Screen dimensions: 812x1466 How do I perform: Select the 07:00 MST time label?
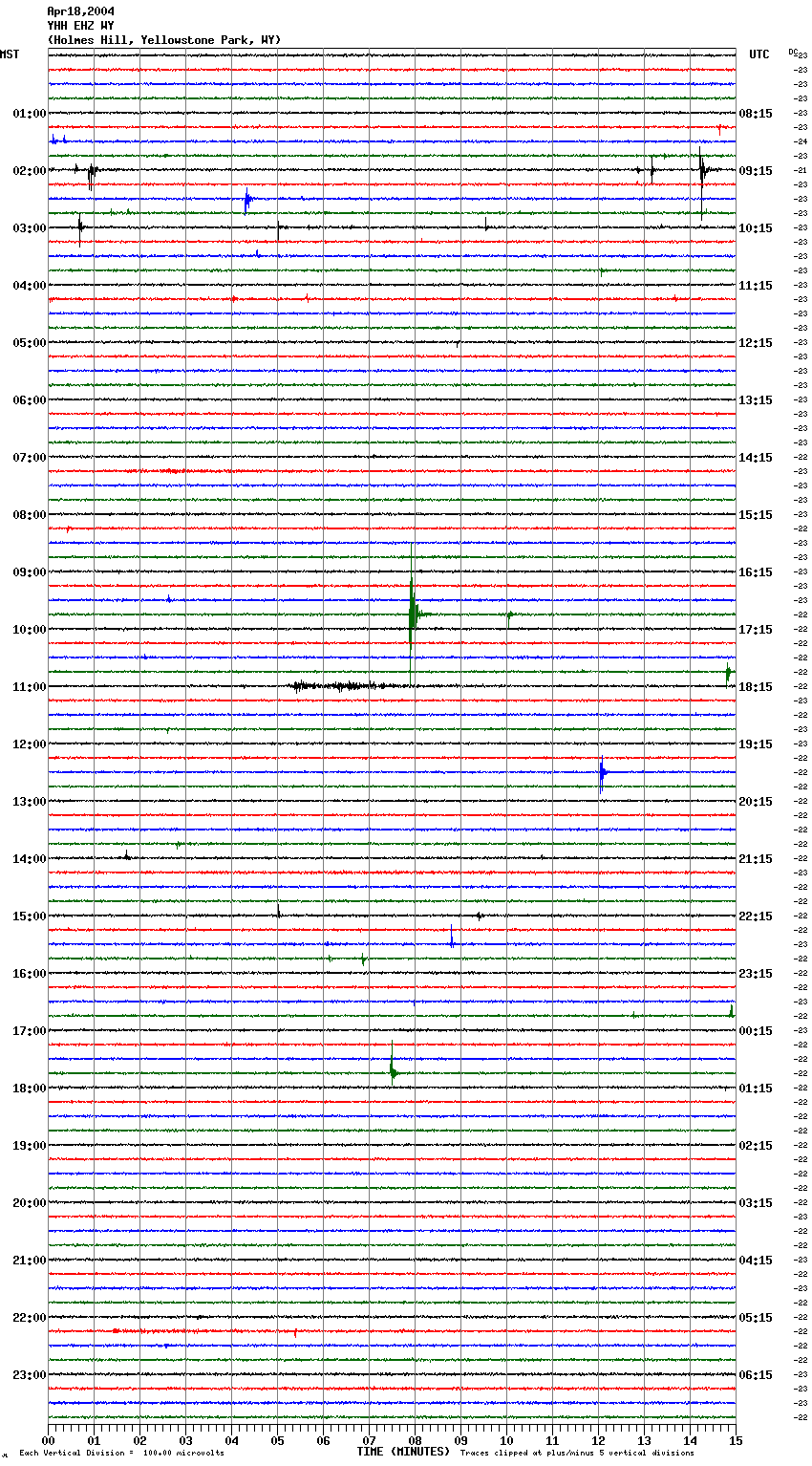pos(30,458)
